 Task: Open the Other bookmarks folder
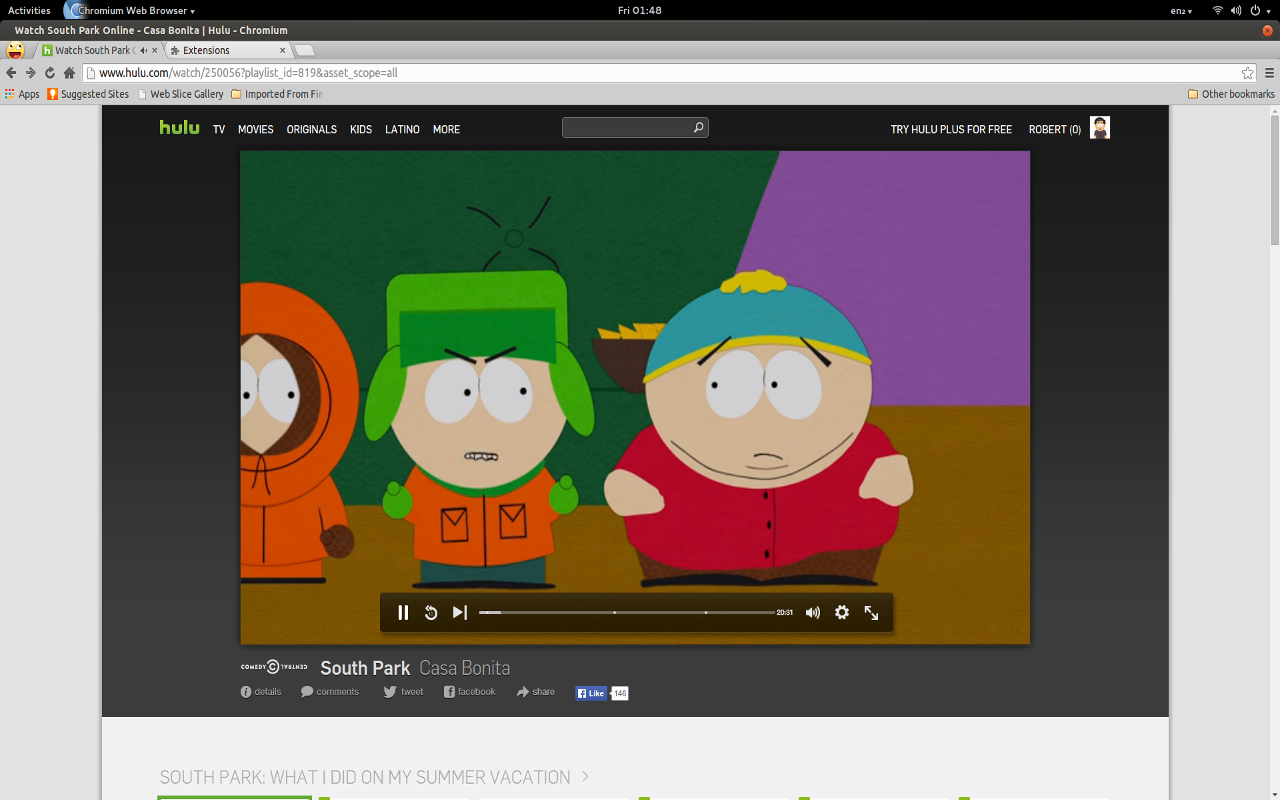pos(1231,94)
